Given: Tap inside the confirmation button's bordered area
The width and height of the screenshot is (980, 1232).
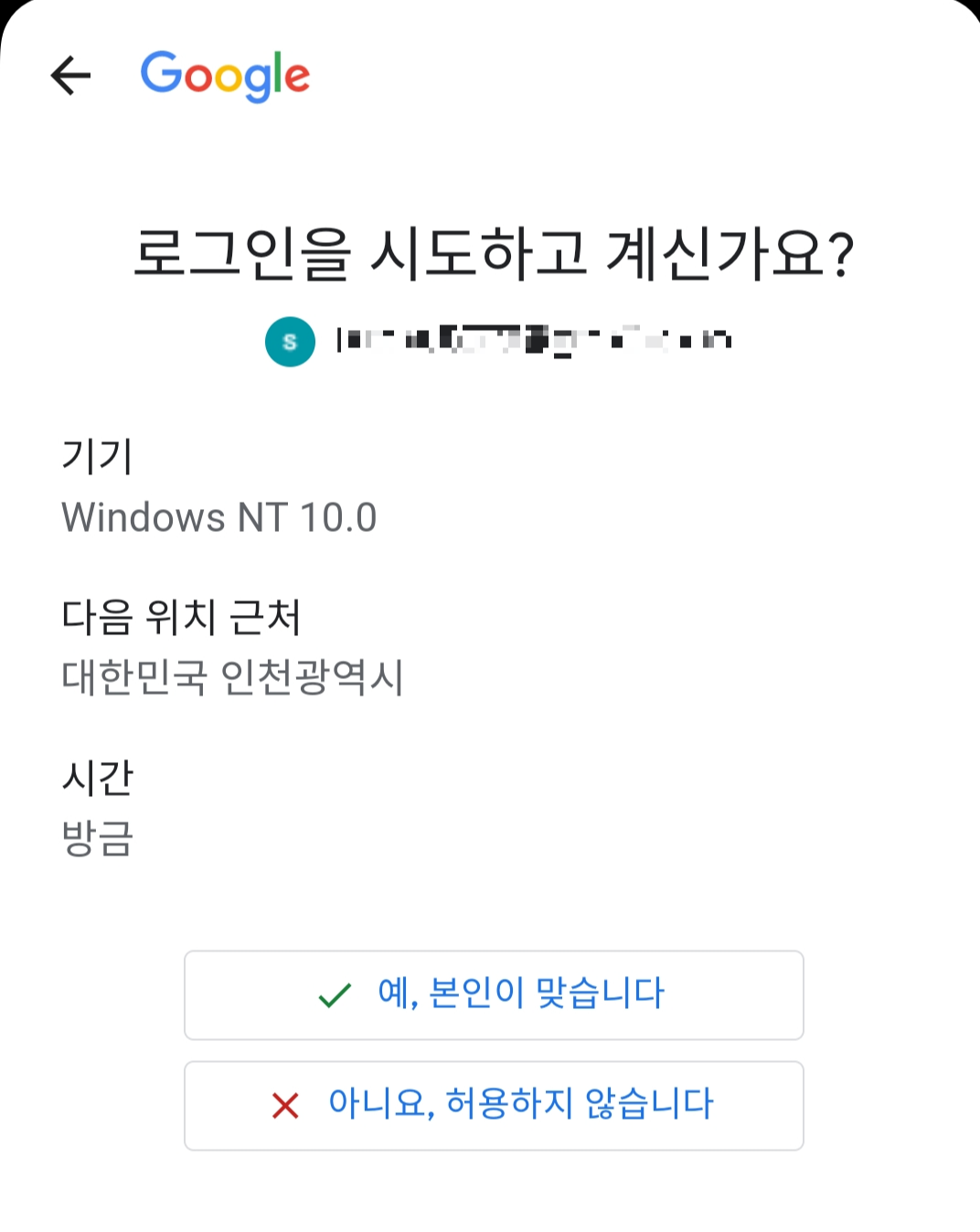Looking at the screenshot, I should tap(494, 995).
